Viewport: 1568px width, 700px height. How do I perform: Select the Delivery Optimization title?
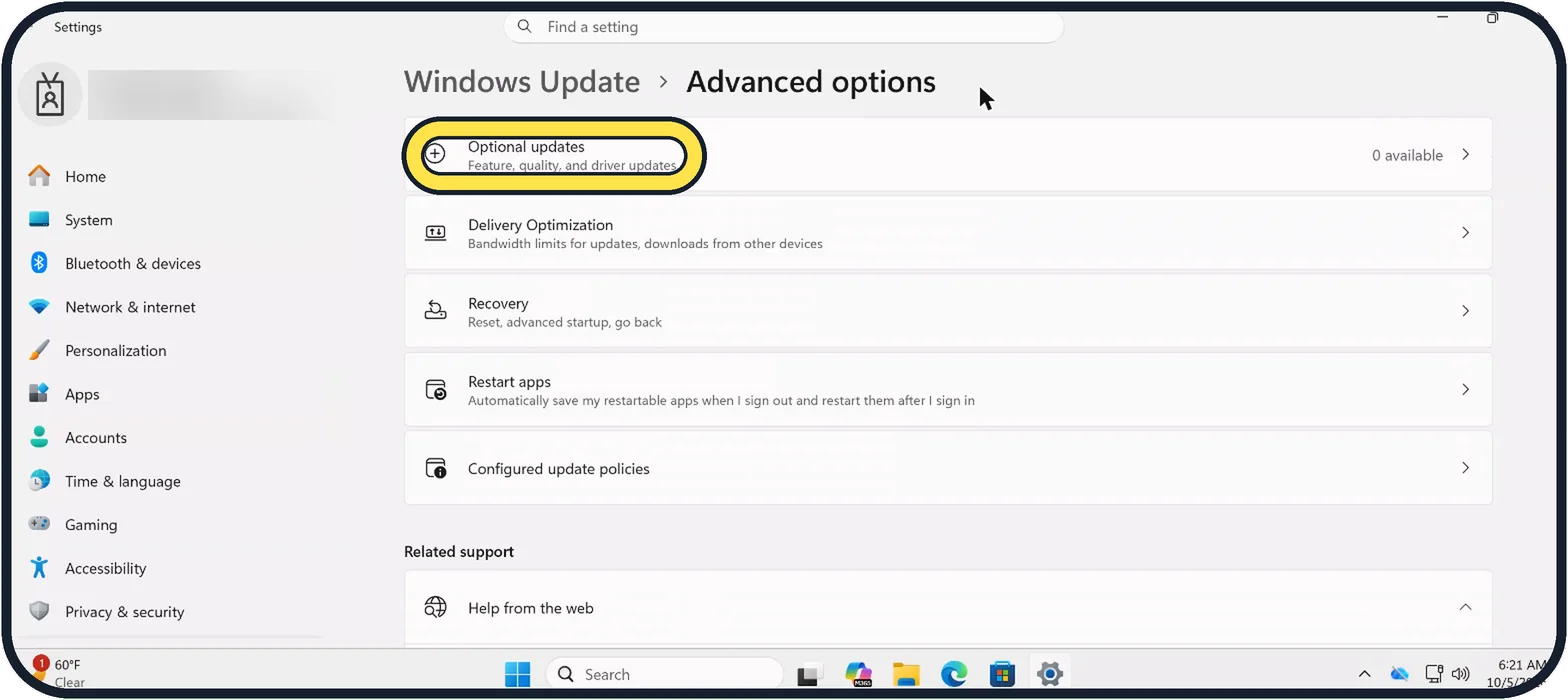(540, 225)
